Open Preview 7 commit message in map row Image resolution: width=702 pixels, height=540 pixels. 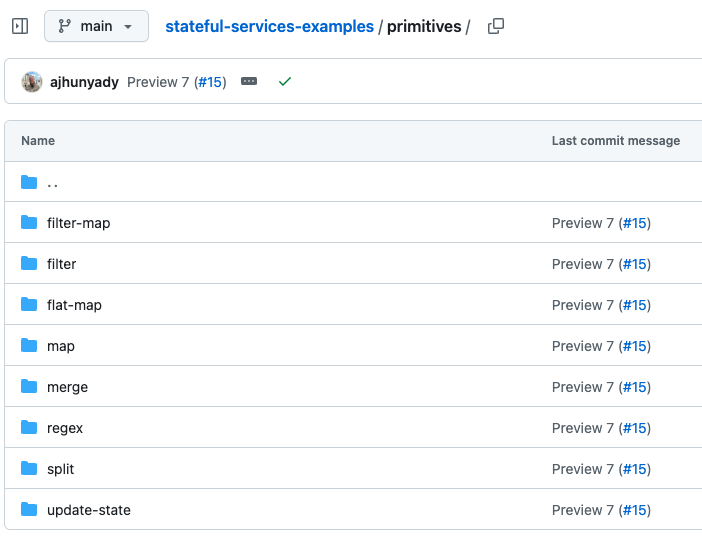click(x=582, y=346)
